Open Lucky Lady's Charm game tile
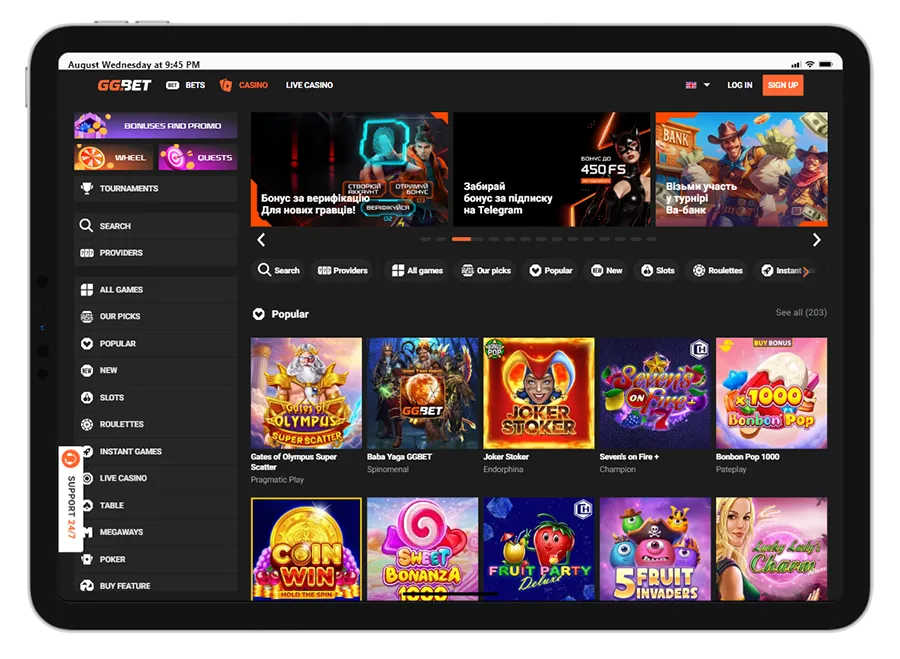The image size is (900, 659). (x=771, y=549)
